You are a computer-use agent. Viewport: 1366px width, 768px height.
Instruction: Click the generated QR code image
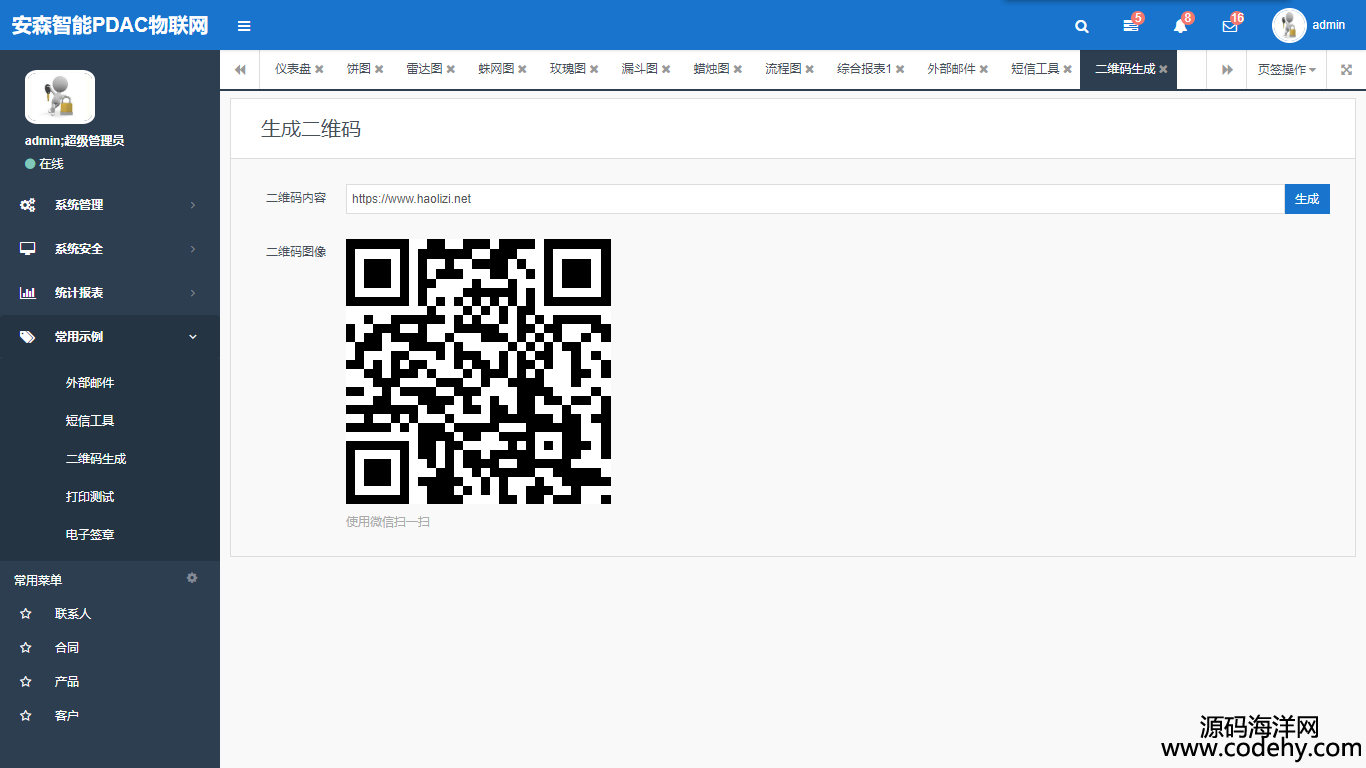tap(478, 371)
